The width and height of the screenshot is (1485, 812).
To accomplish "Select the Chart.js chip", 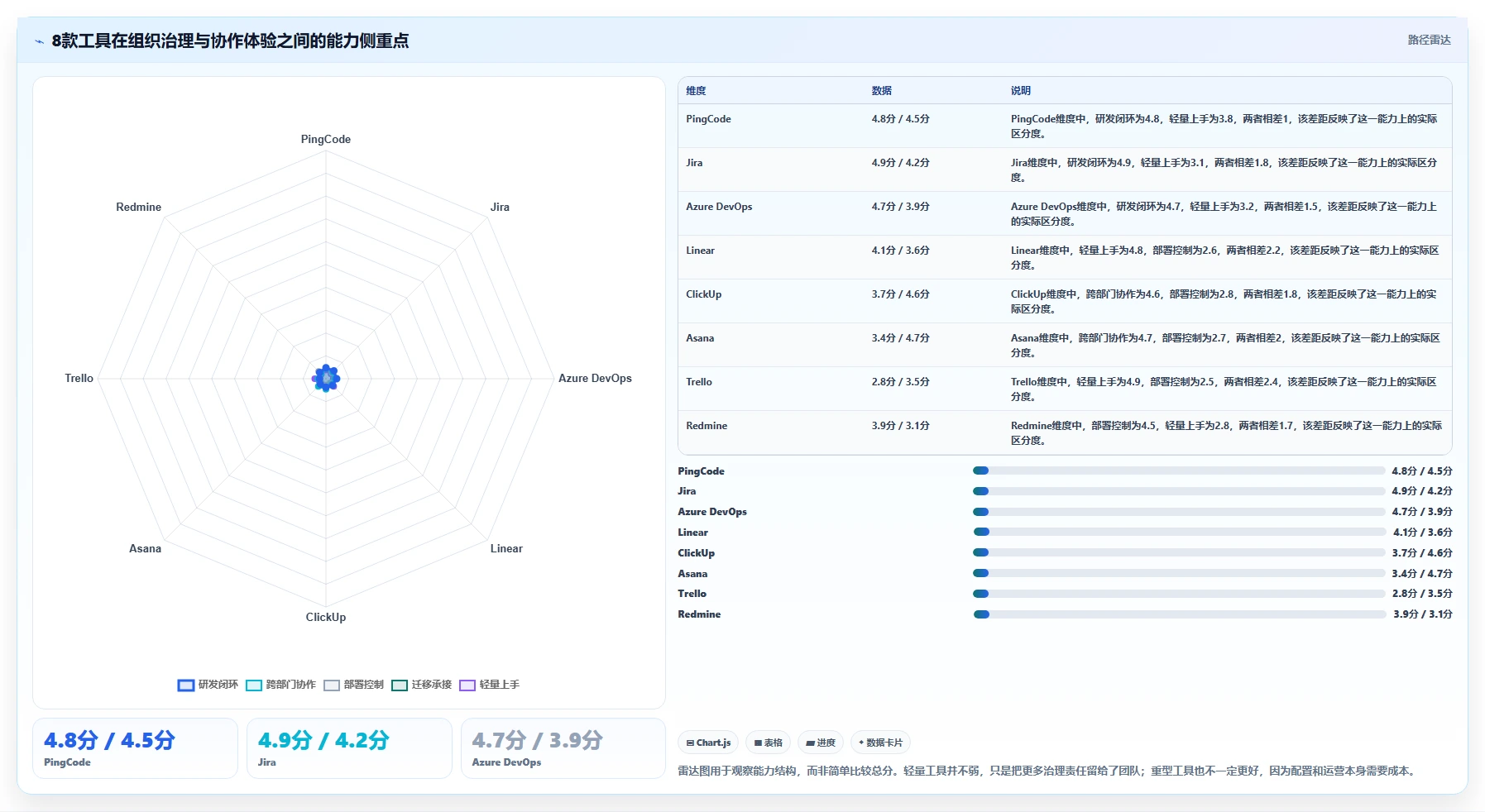I will [x=708, y=743].
